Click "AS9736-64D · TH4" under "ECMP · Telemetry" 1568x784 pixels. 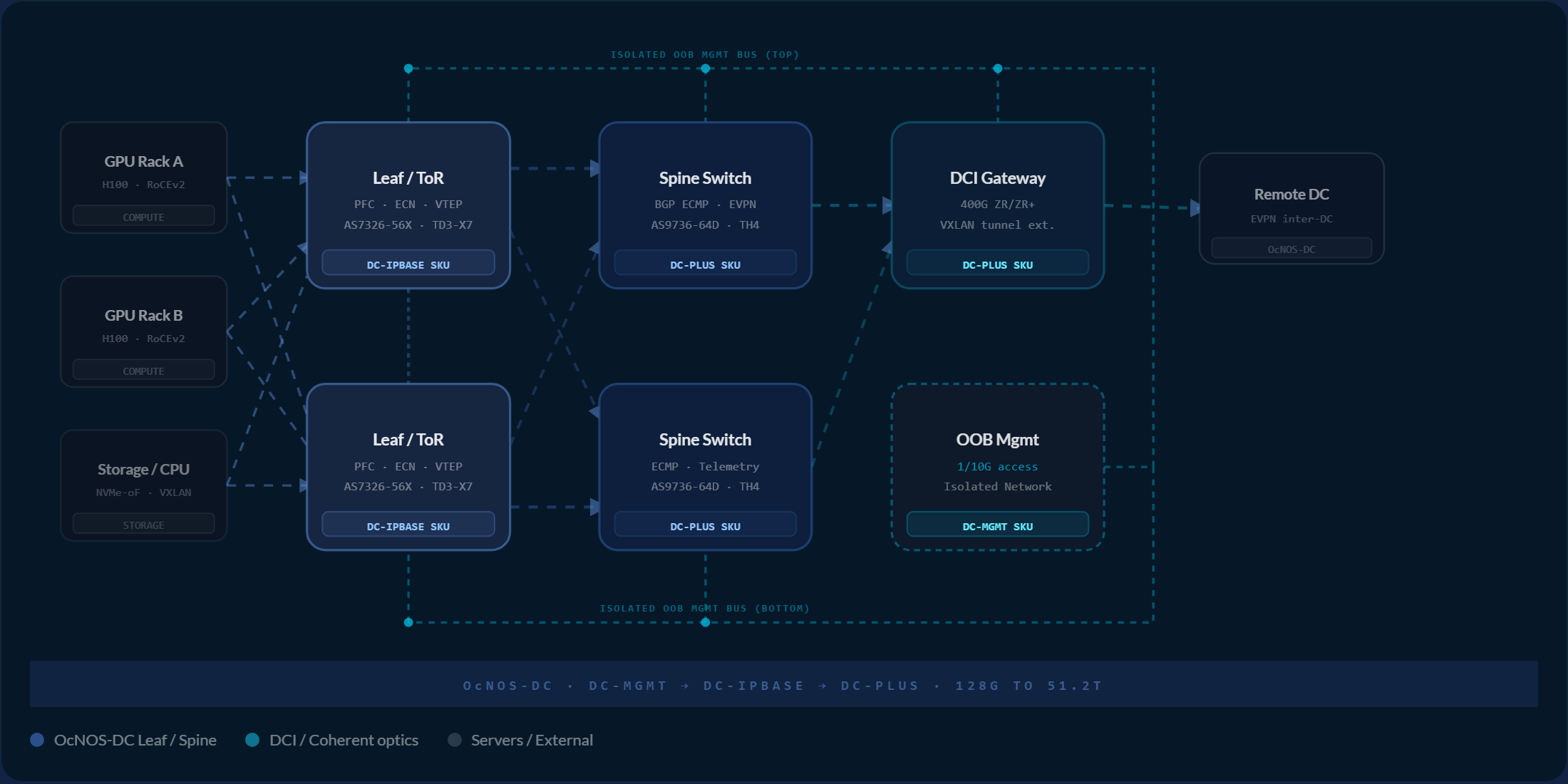click(706, 487)
